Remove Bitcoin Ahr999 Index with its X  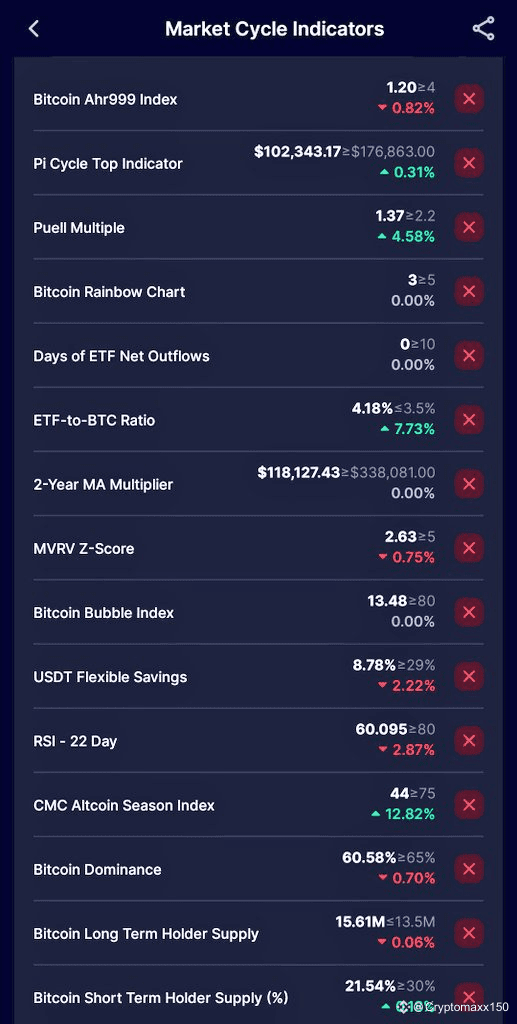[x=469, y=99]
